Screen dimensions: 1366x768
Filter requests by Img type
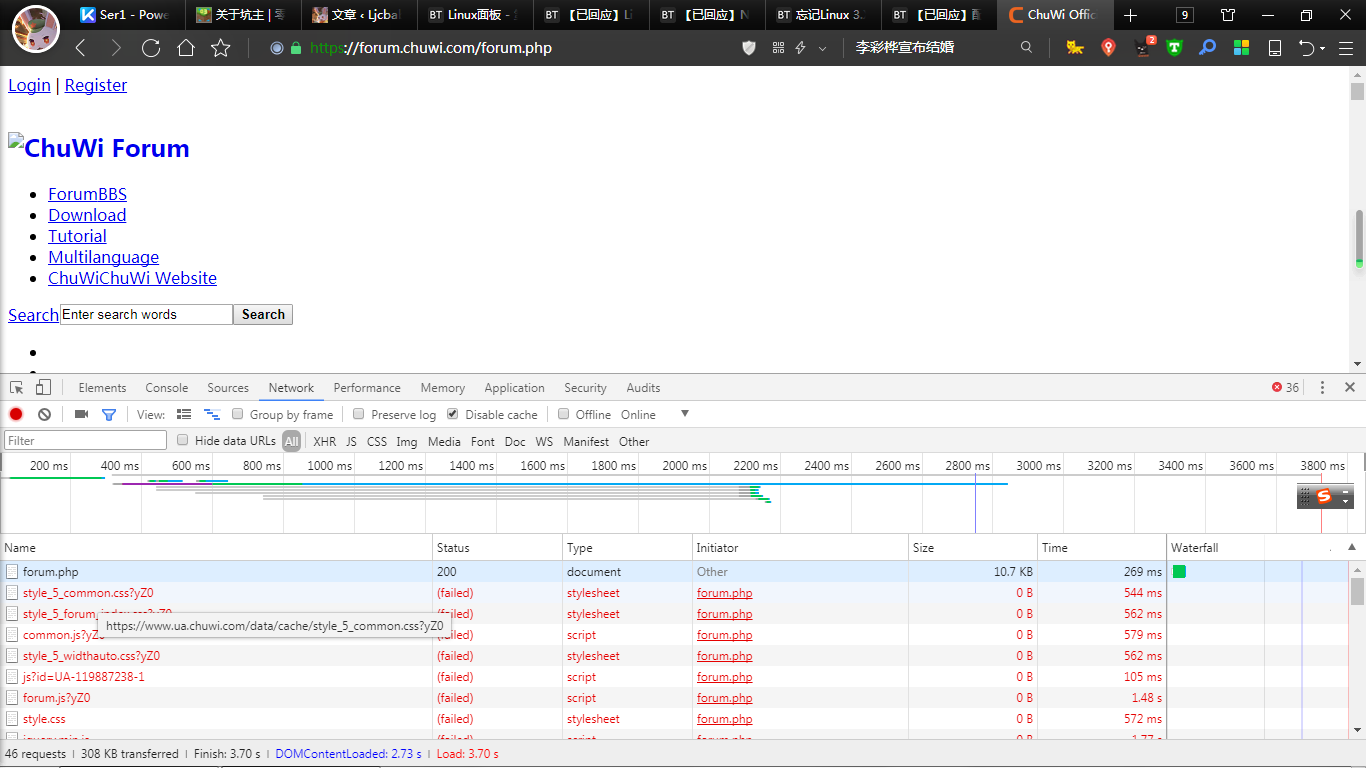click(x=407, y=441)
